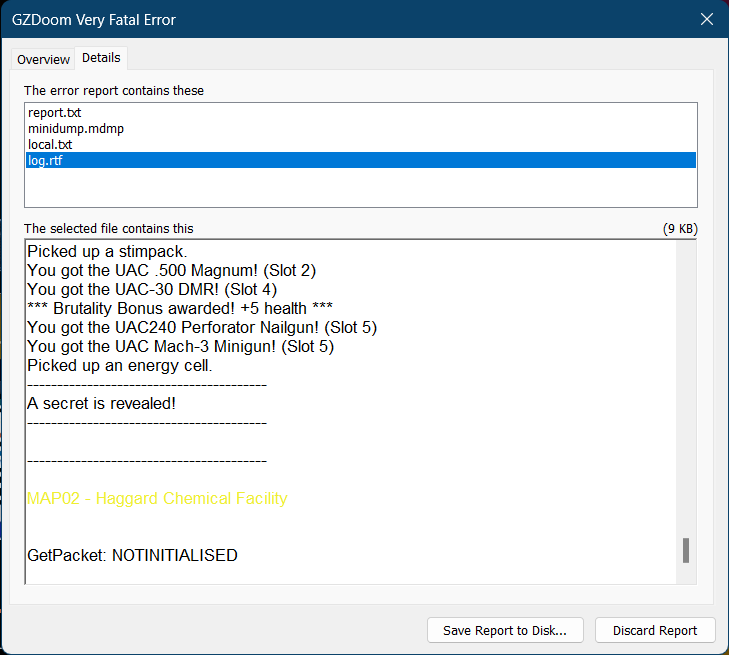This screenshot has width=729, height=655.
Task: Close the GZDoom Very Fatal Error dialog
Action: 706,19
